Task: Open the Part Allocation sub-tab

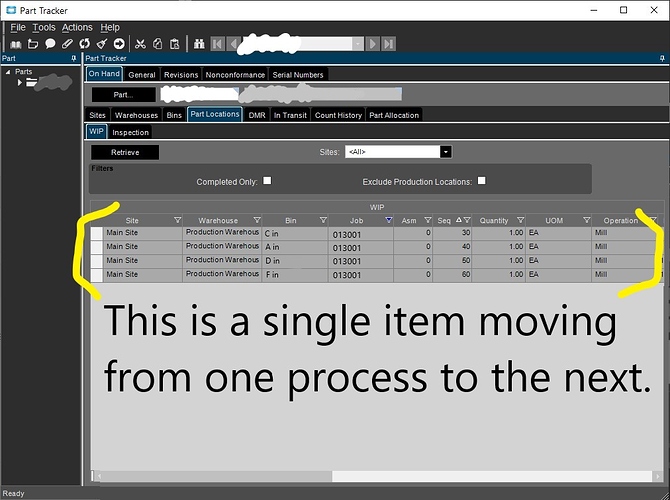Action: (x=394, y=115)
